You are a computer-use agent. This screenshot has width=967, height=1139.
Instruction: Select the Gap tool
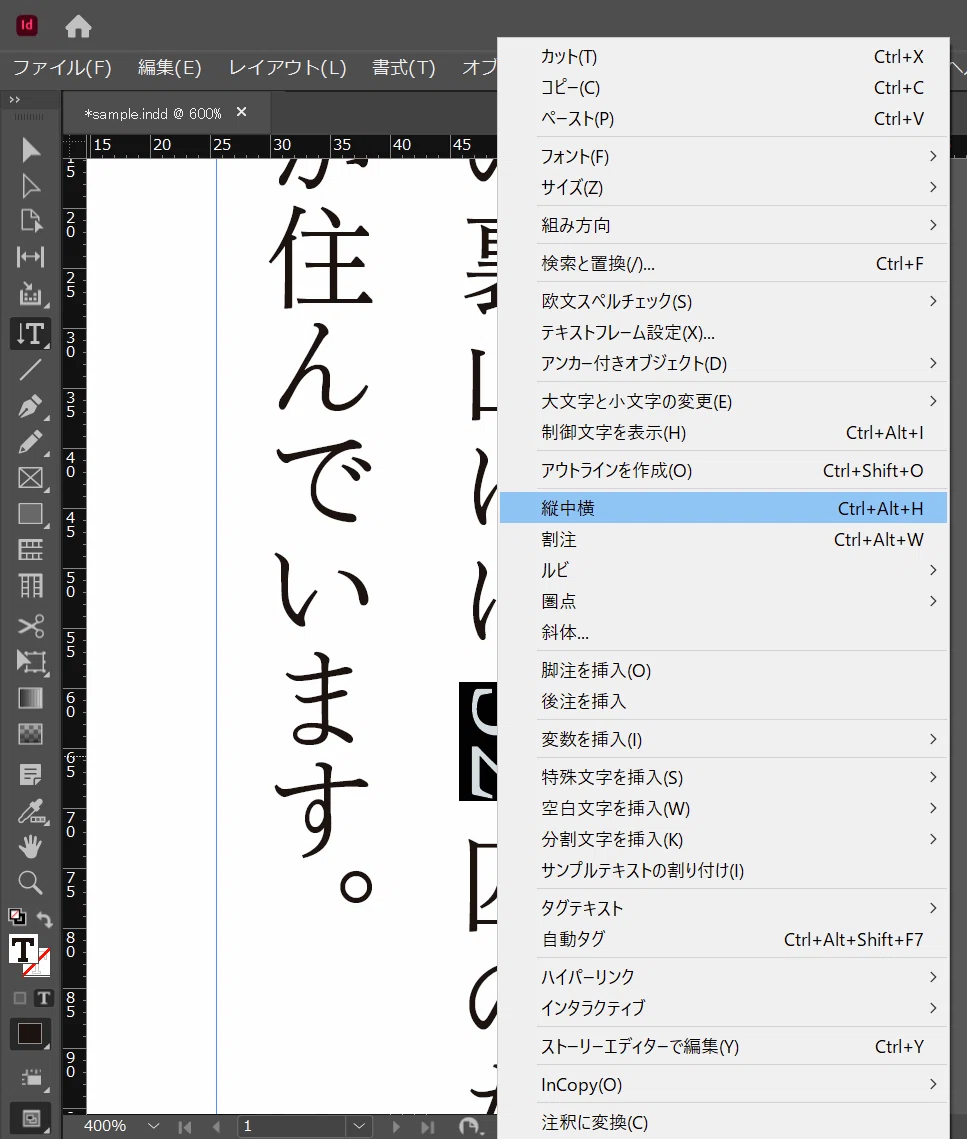pos(30,257)
